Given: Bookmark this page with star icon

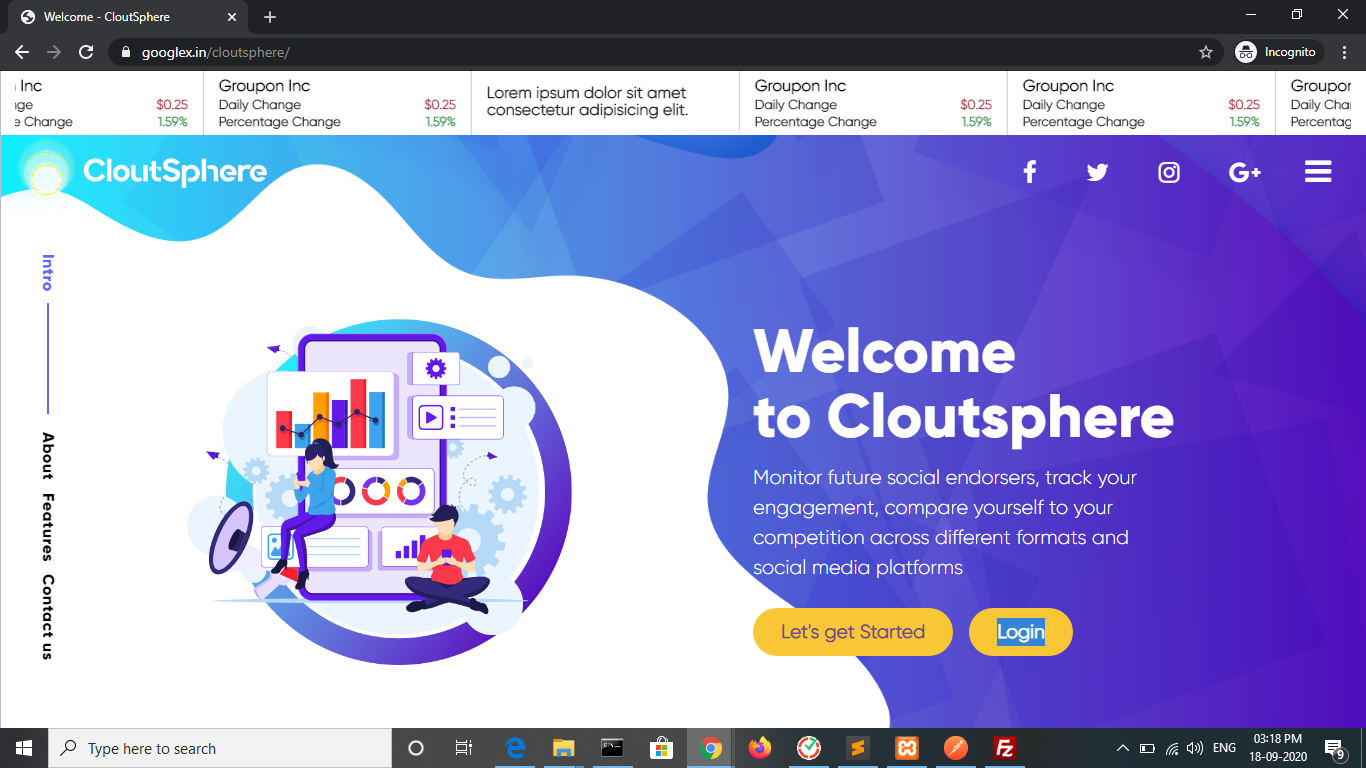Looking at the screenshot, I should 1206,52.
